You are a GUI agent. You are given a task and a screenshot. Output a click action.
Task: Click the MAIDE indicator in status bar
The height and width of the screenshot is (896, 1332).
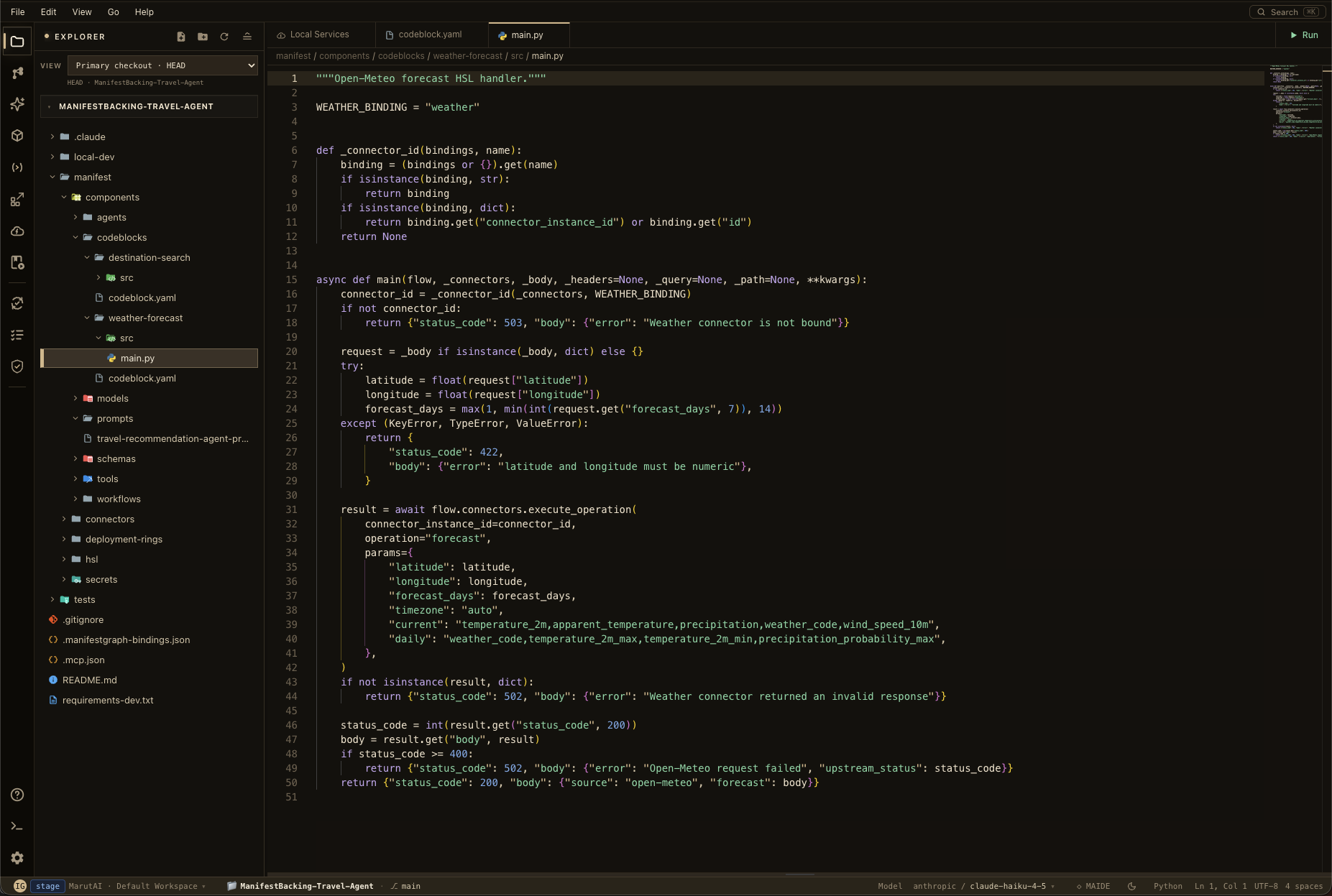point(1093,886)
